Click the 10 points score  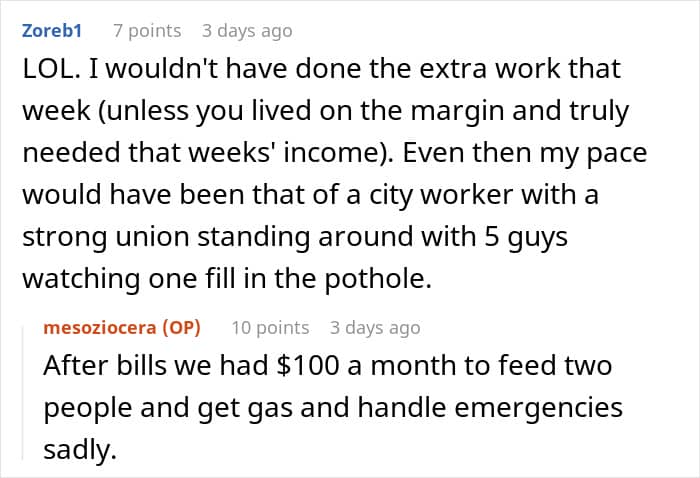(270, 327)
